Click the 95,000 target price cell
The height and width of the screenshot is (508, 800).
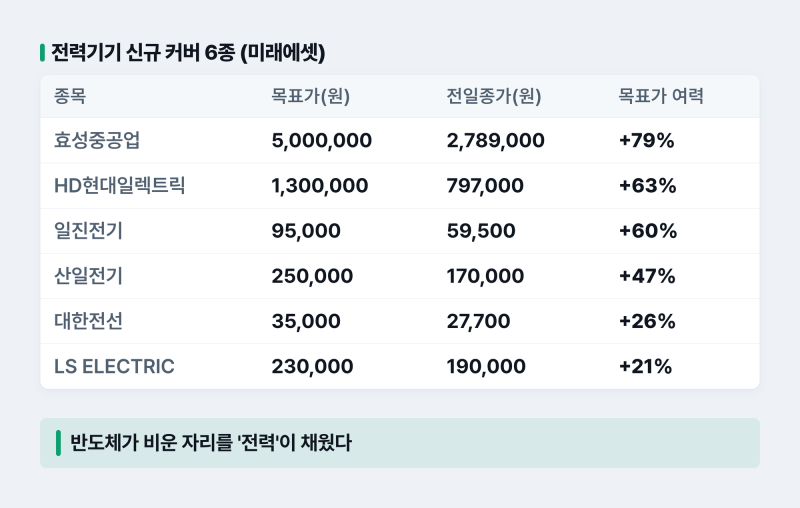coord(306,231)
